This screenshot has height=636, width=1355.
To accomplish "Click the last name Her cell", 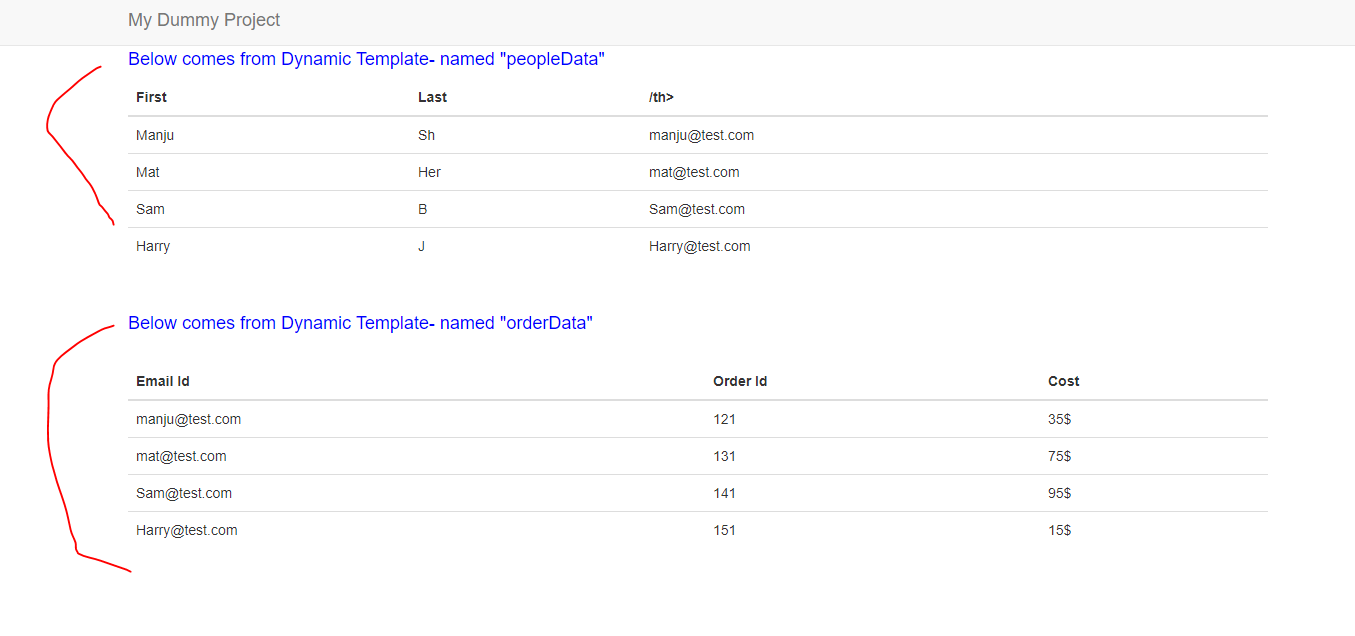I will click(x=429, y=172).
